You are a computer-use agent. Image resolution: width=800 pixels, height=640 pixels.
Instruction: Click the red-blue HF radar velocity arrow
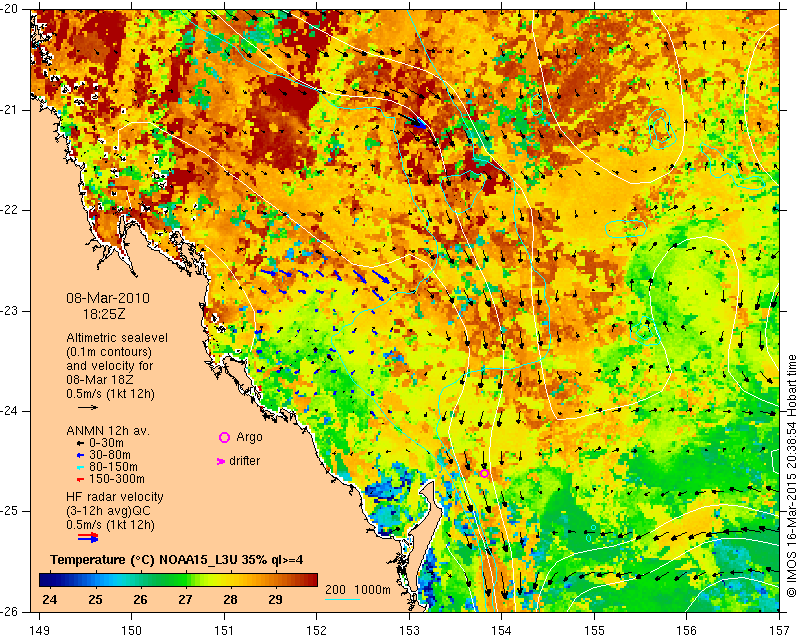[88, 537]
